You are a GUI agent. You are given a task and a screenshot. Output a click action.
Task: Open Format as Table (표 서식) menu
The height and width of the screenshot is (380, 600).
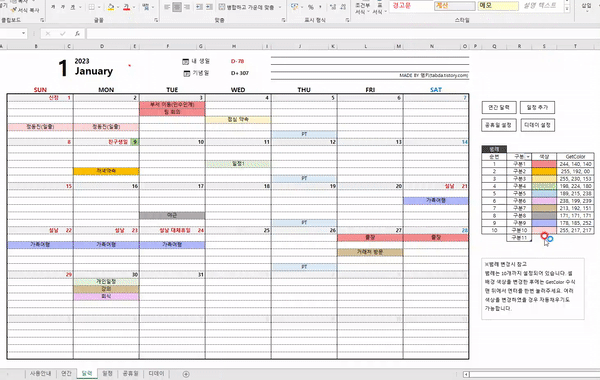(379, 8)
